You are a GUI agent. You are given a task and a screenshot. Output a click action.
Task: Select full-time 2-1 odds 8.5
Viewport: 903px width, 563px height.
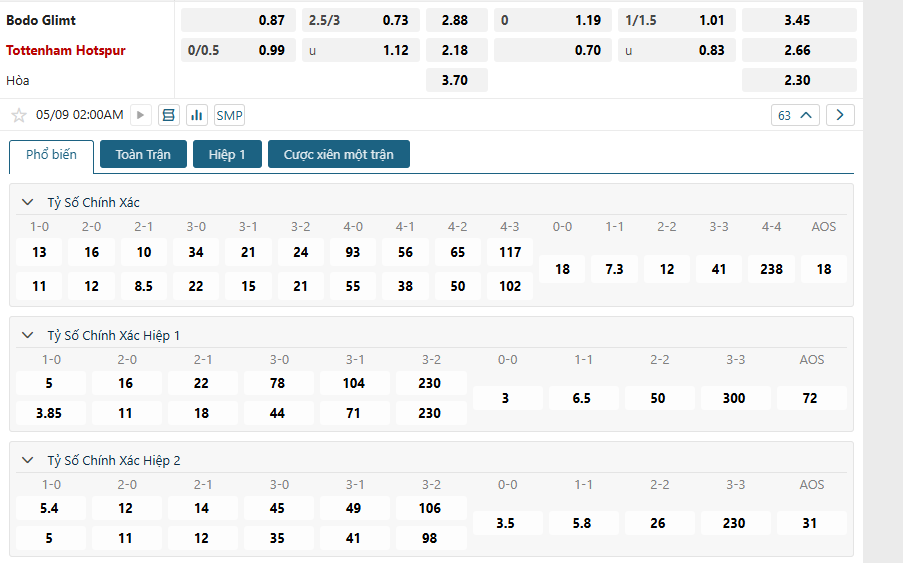[143, 286]
